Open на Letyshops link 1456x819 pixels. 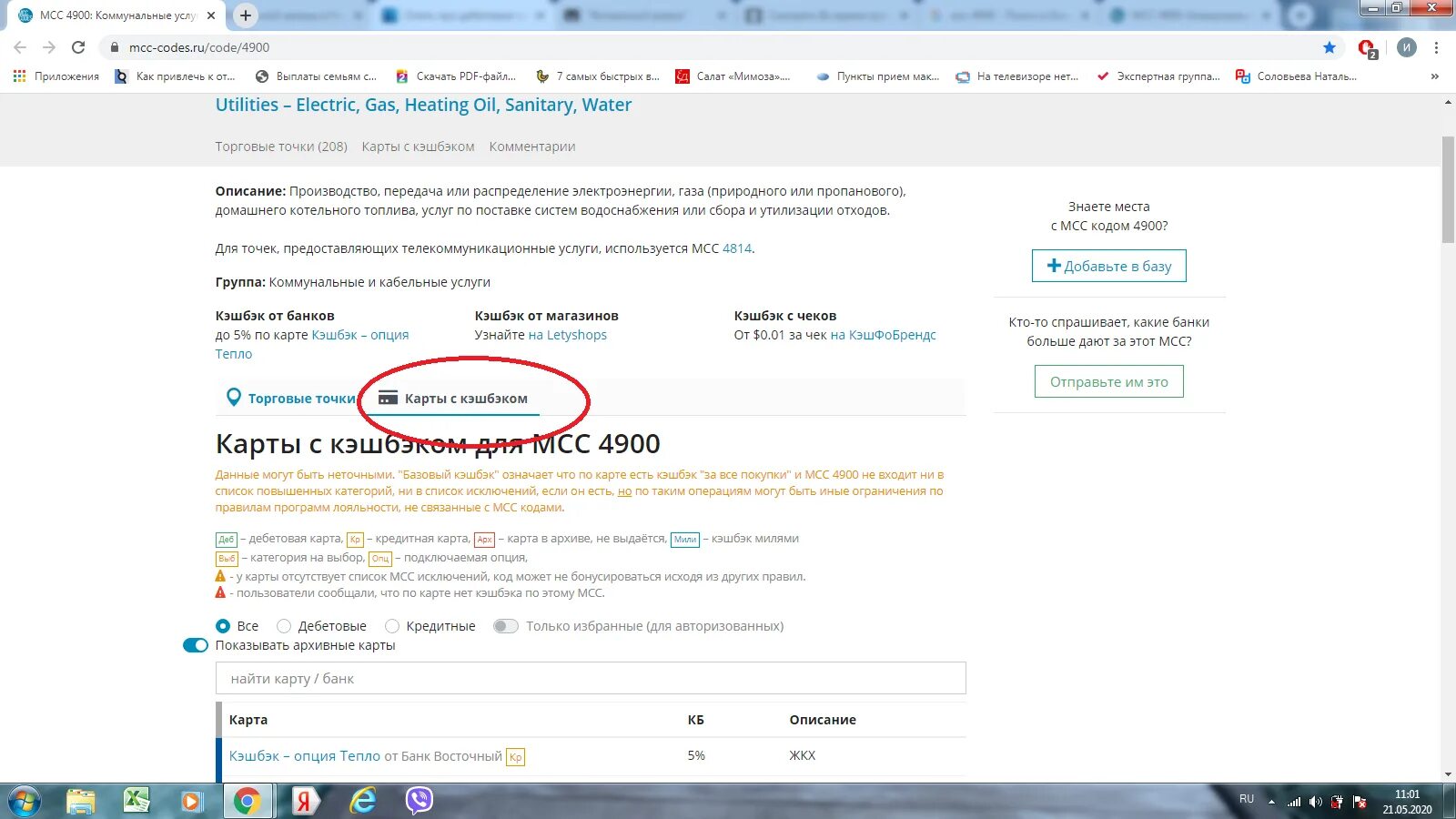click(568, 335)
